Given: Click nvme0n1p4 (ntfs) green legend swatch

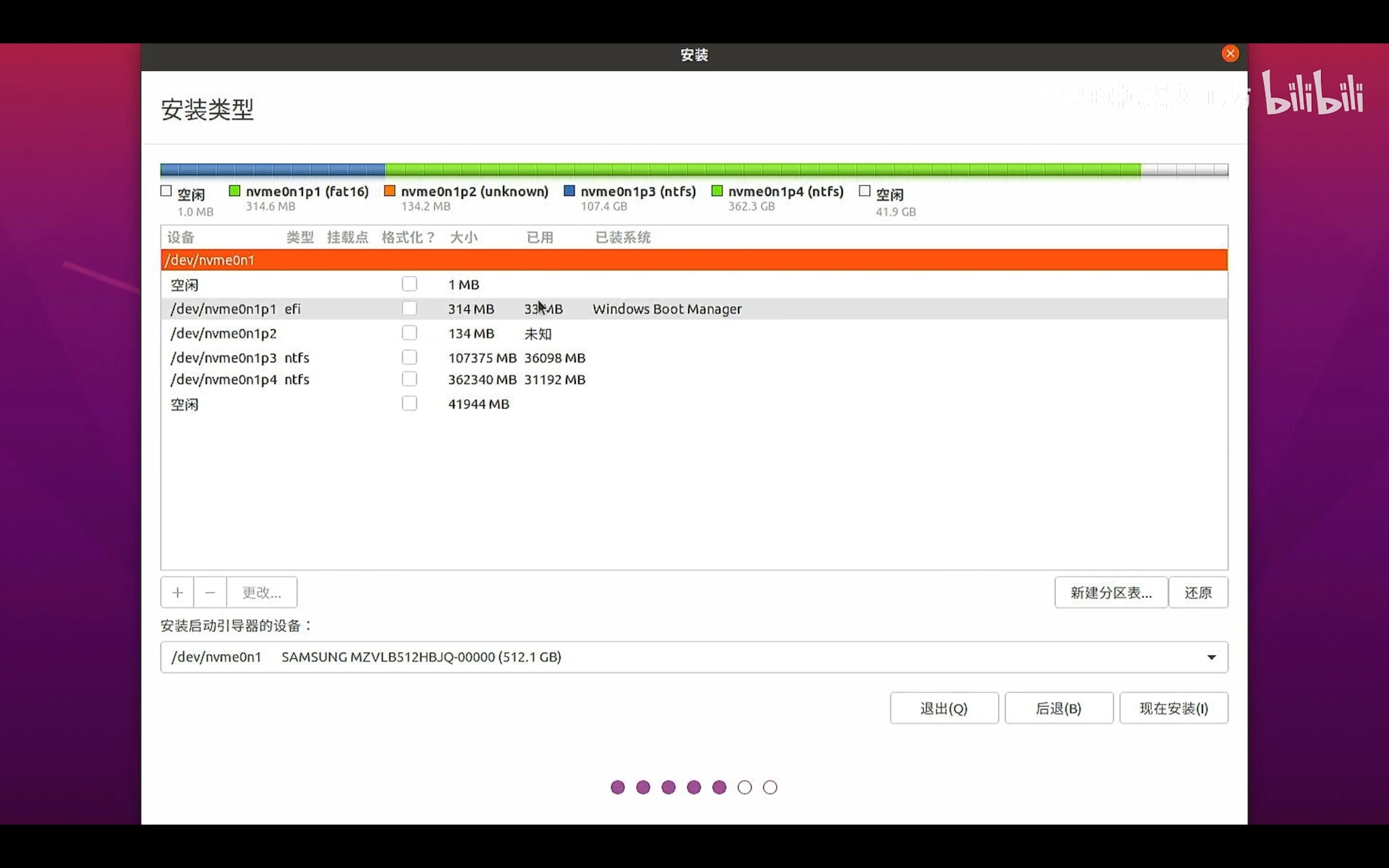Looking at the screenshot, I should click(716, 190).
